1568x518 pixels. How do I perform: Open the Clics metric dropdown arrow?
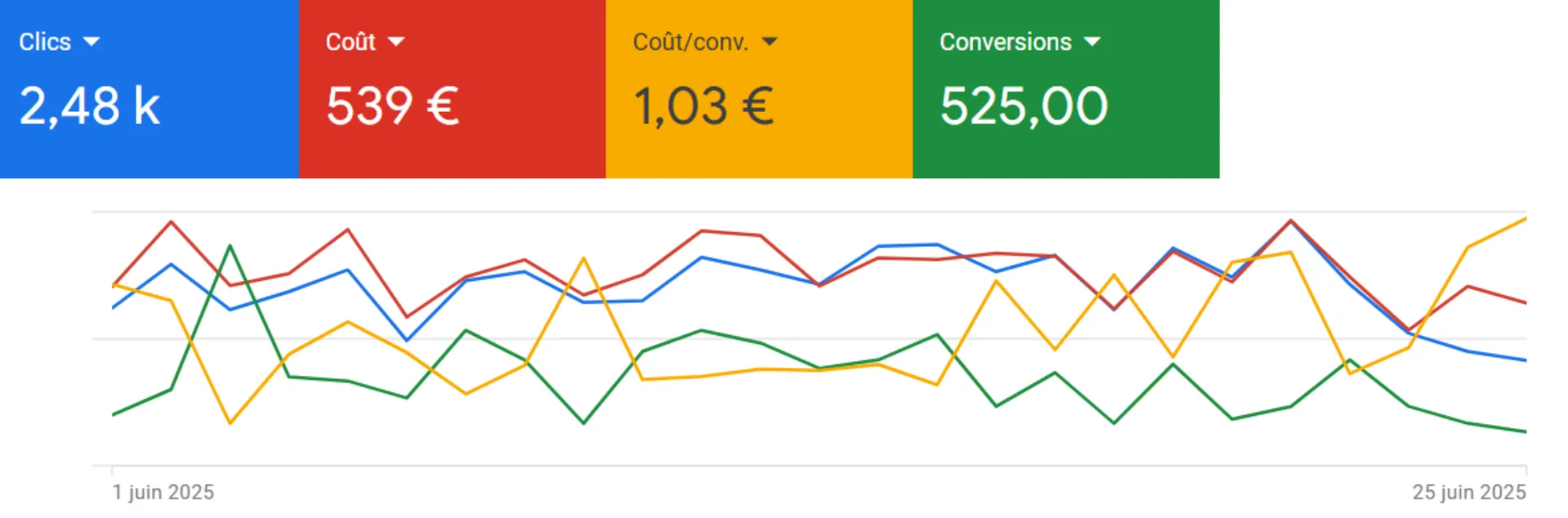coord(91,42)
